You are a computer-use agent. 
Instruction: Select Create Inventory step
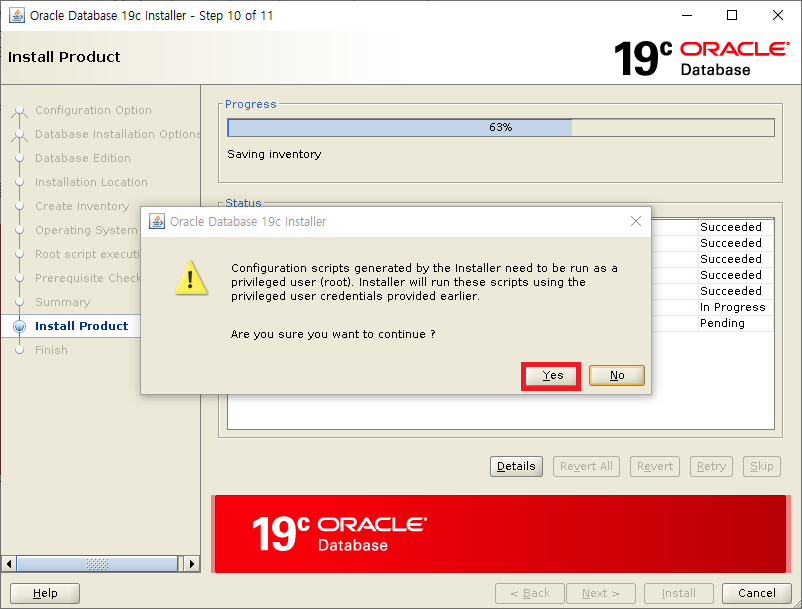click(82, 206)
